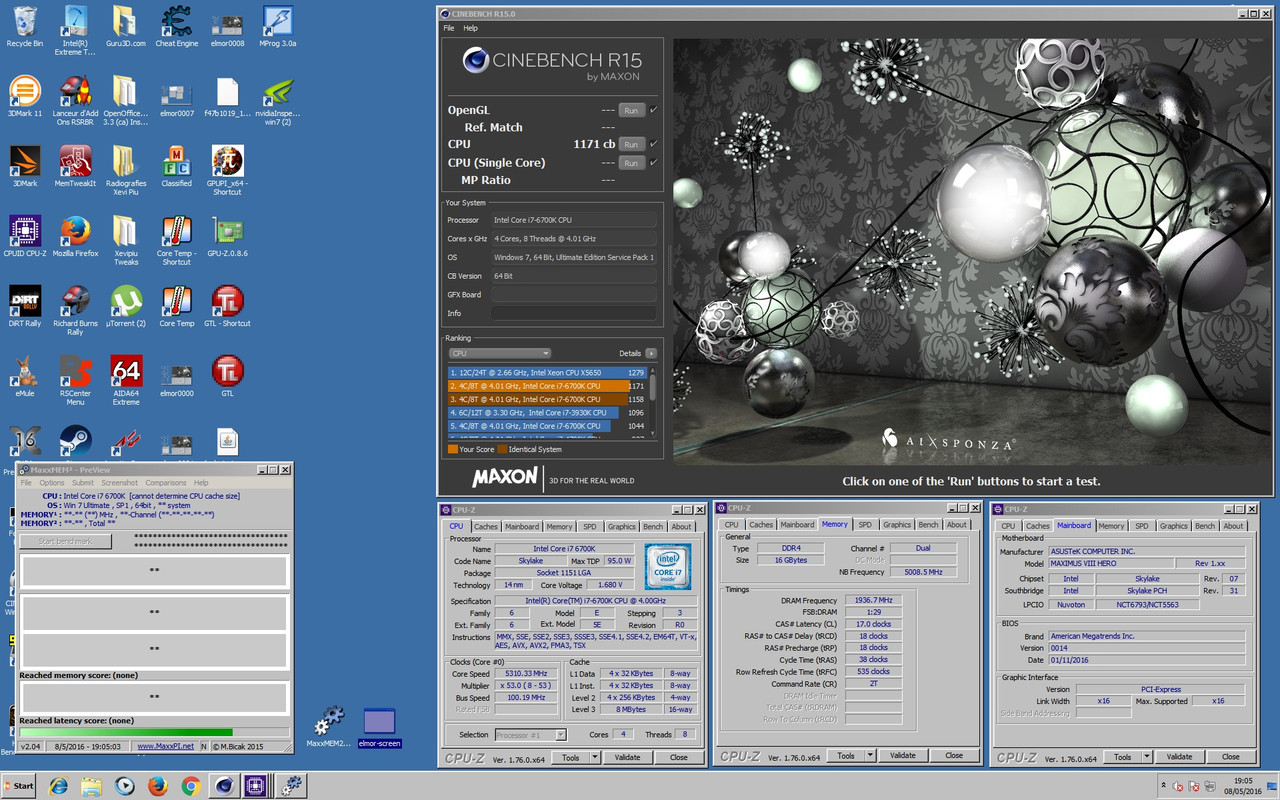Run the OpenGL test in Cinebench
1280x800 pixels.
pos(631,110)
